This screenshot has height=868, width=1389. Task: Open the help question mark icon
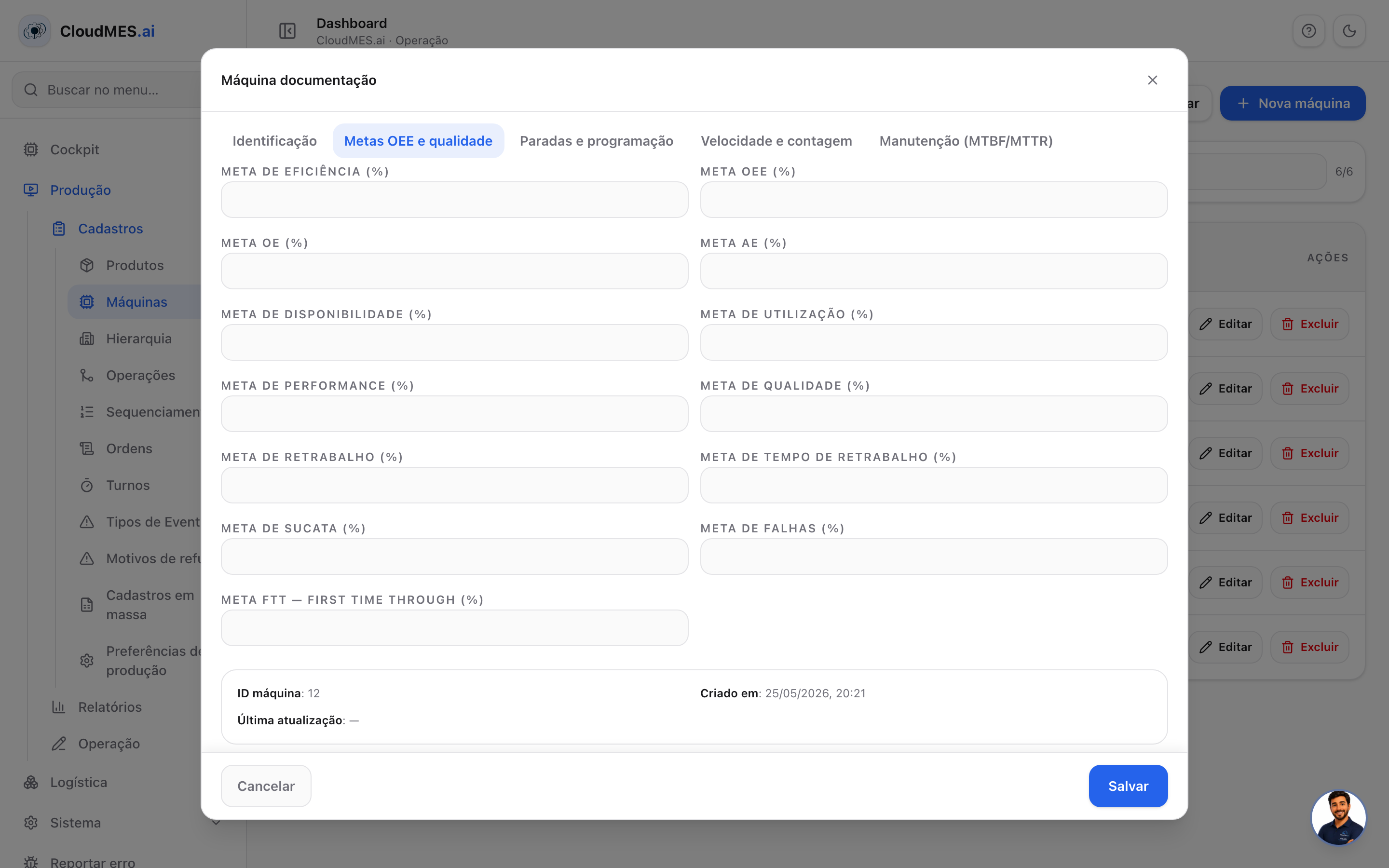tap(1308, 31)
